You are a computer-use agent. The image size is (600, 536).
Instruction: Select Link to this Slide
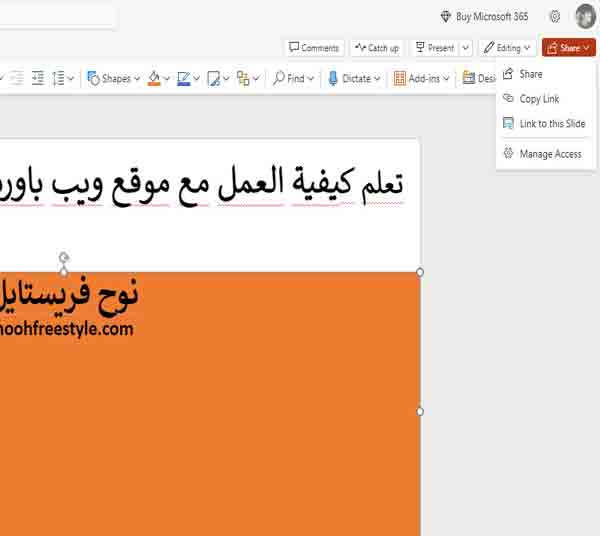click(546, 124)
